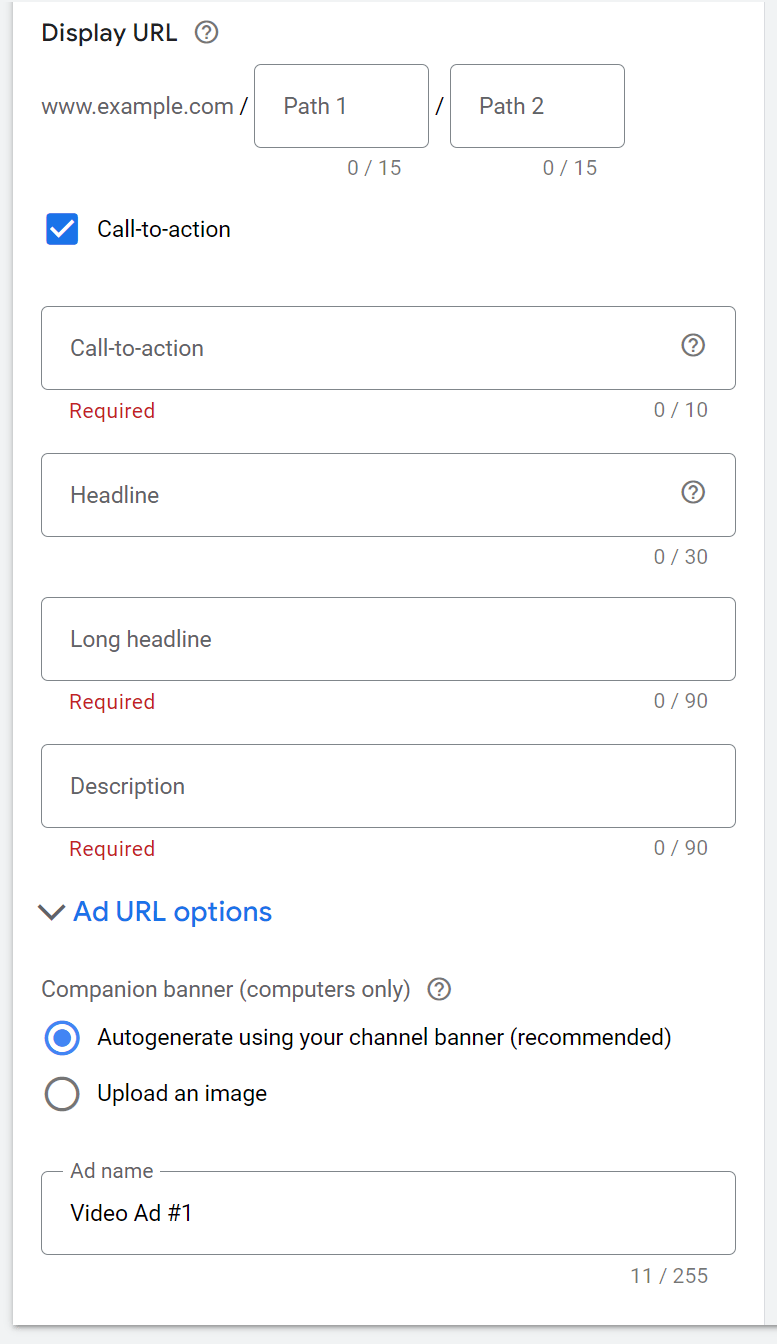Open the Display URL help tooltip
Image resolution: width=777 pixels, height=1344 pixels.
(x=206, y=32)
